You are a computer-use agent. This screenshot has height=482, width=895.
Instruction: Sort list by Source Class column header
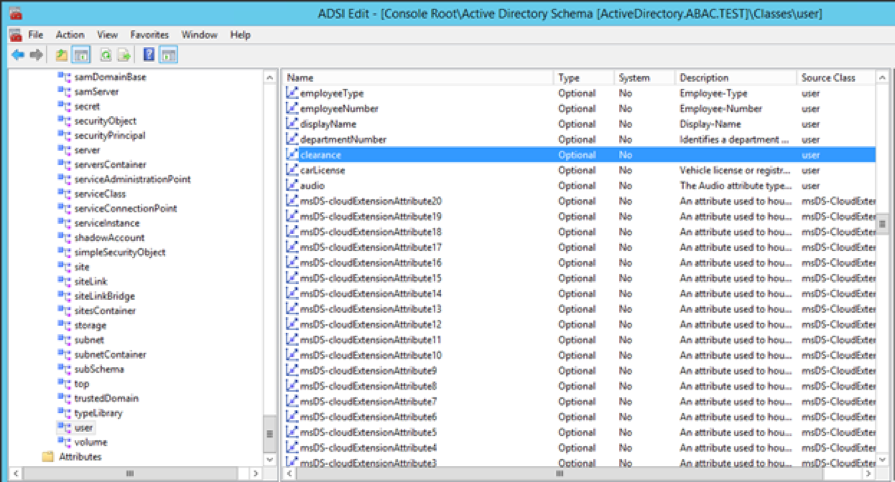click(836, 78)
